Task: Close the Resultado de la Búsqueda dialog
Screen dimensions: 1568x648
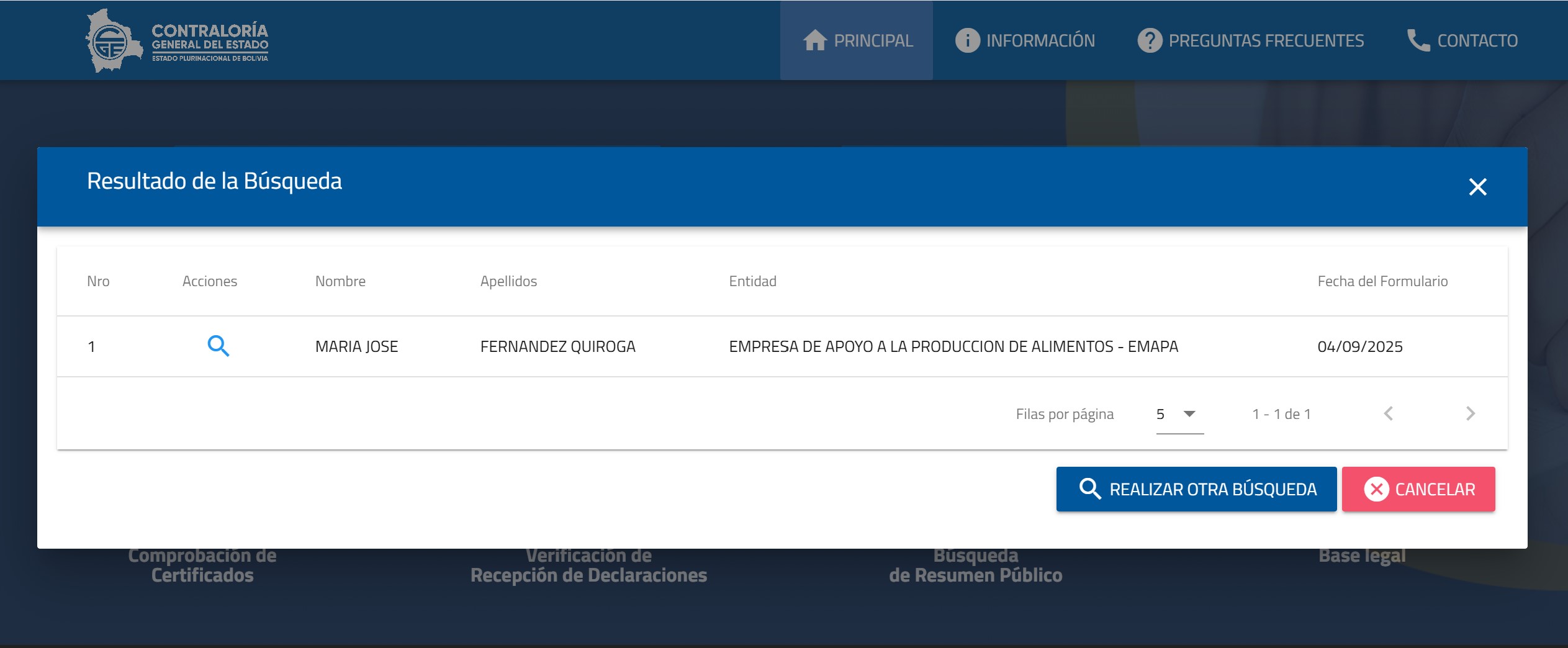Action: click(x=1477, y=187)
